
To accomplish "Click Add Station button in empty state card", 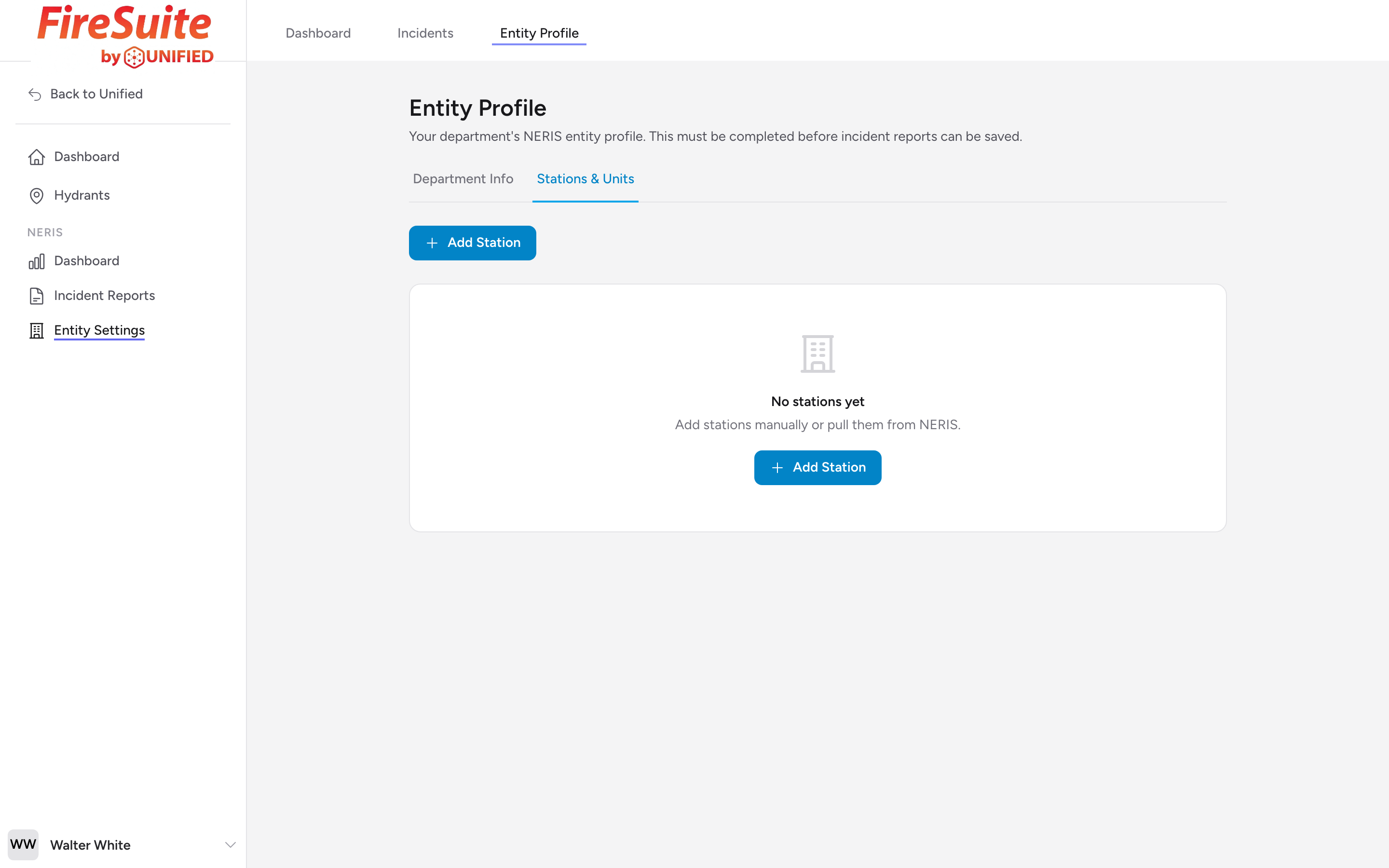I will [x=817, y=467].
